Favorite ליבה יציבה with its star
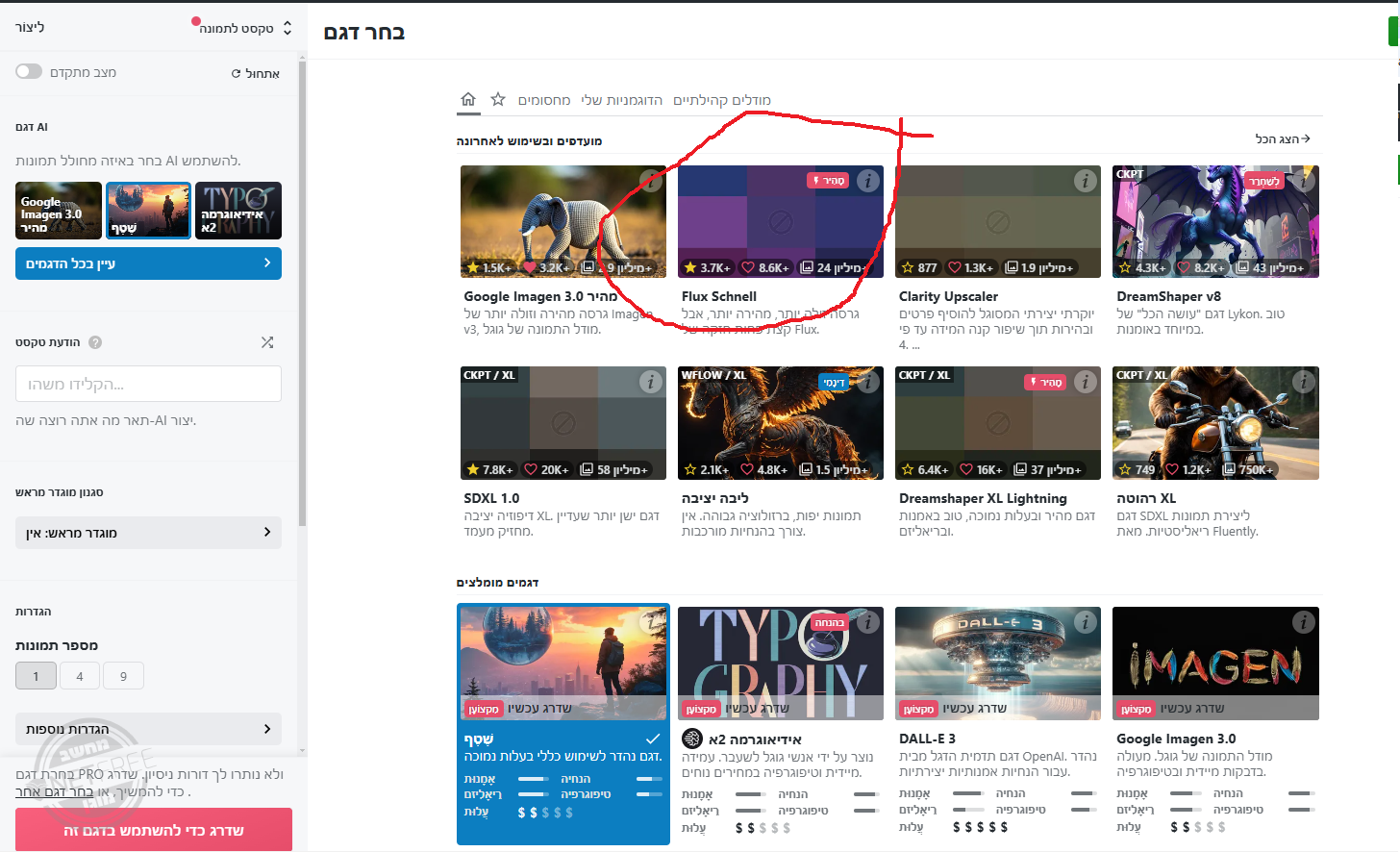1400x852 pixels. coord(689,469)
